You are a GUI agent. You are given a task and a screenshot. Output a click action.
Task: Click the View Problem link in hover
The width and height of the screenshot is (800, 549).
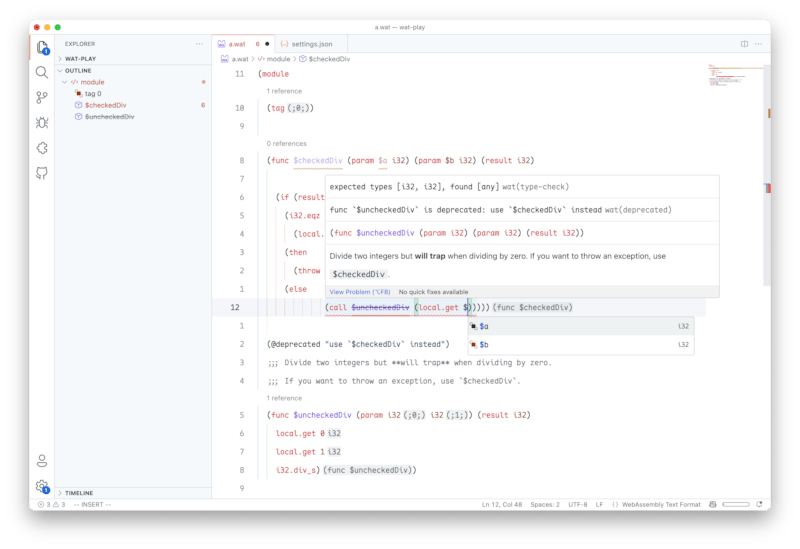(349, 292)
